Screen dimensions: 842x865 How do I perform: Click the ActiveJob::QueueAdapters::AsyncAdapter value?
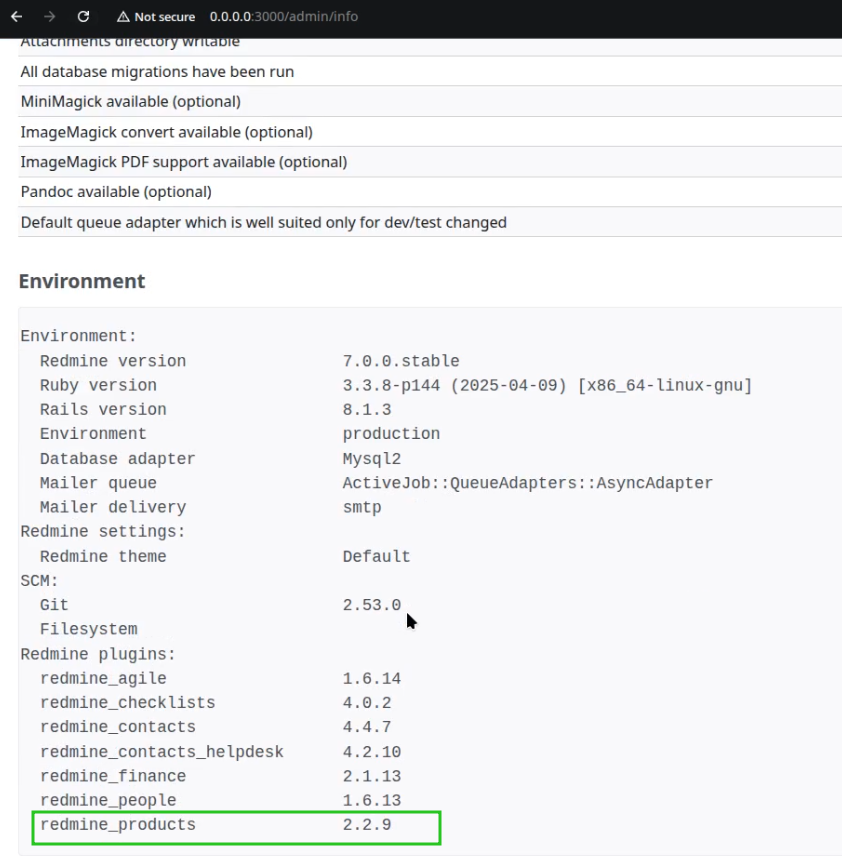527,483
